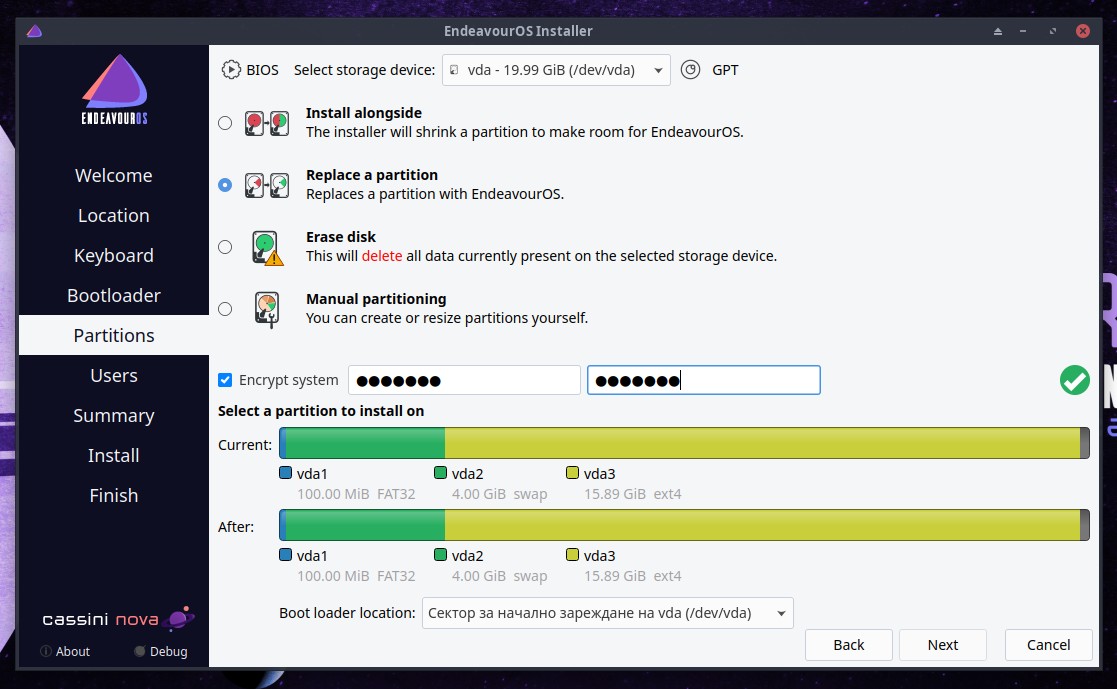Open the Bootloader step in the sidebar
The image size is (1117, 689).
(x=114, y=295)
